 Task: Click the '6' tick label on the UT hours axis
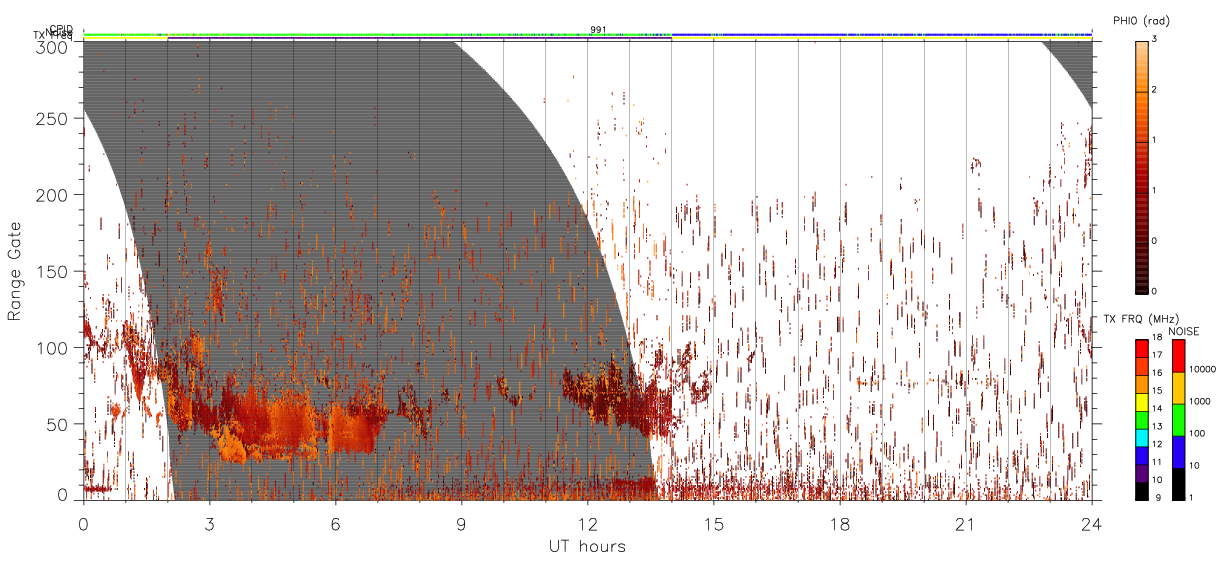pyautogui.click(x=335, y=524)
